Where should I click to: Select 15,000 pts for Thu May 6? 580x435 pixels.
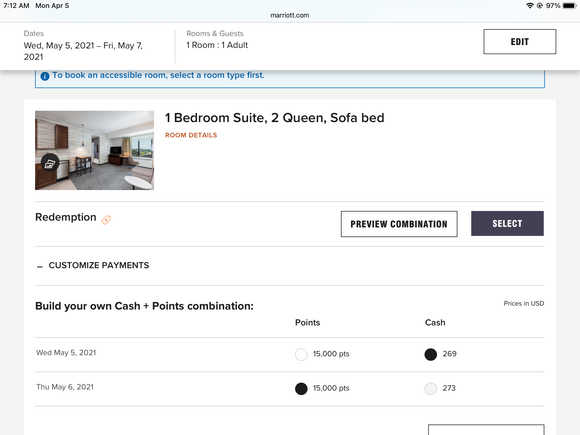point(301,388)
